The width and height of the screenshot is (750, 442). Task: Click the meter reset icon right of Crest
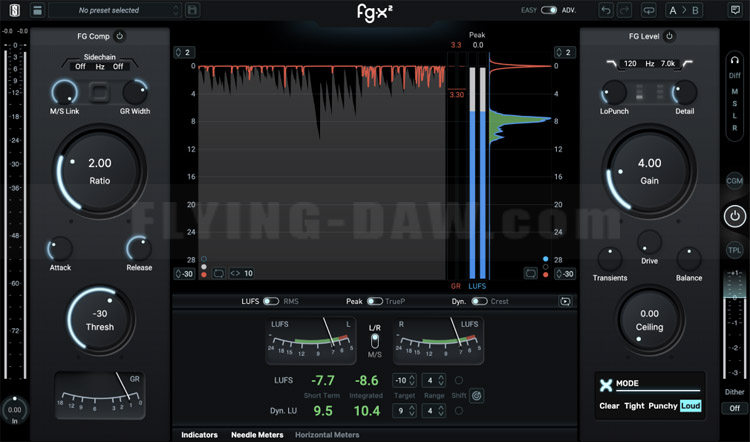click(565, 301)
